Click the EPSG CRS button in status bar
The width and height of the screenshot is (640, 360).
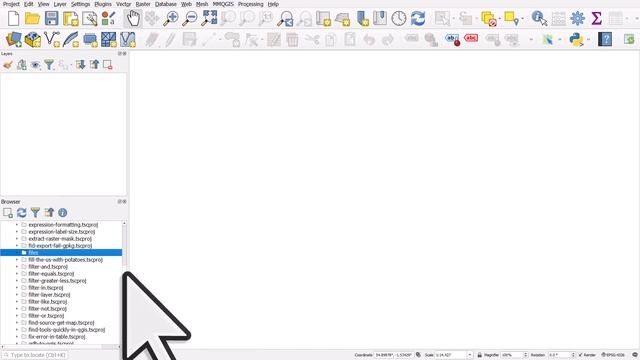tap(613, 355)
